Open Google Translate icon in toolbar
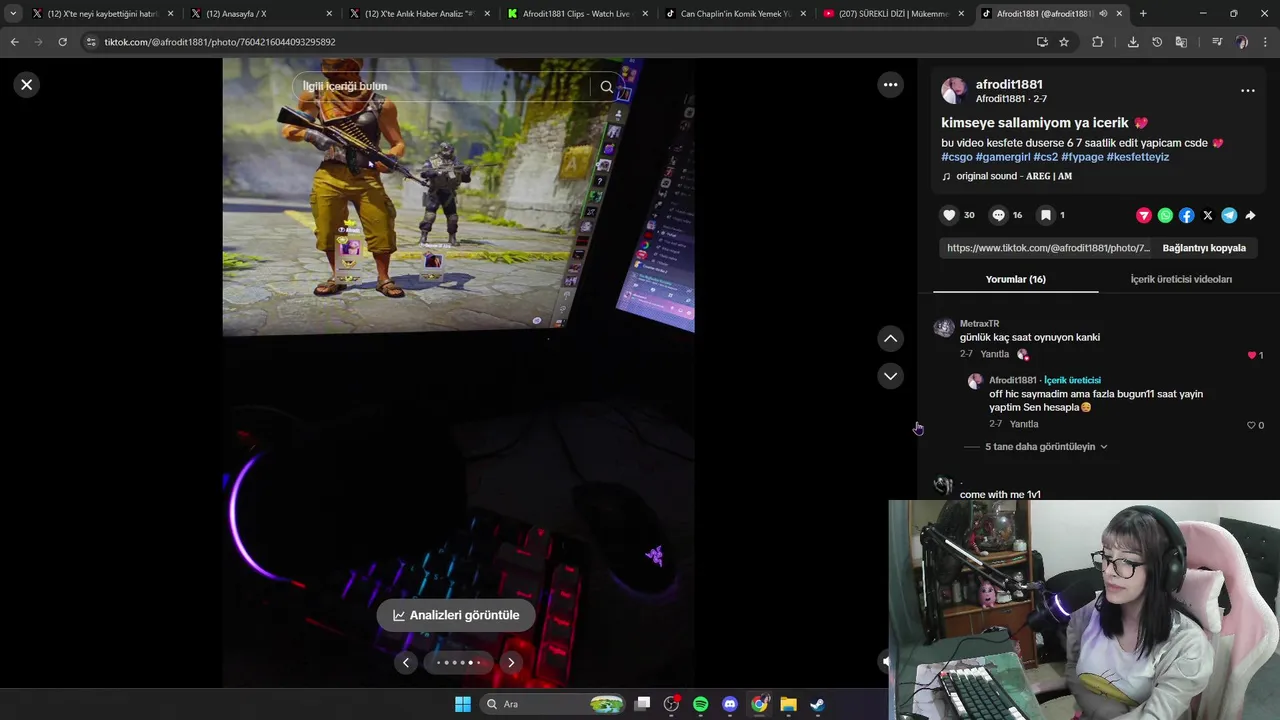Image resolution: width=1280 pixels, height=720 pixels. point(1181,42)
